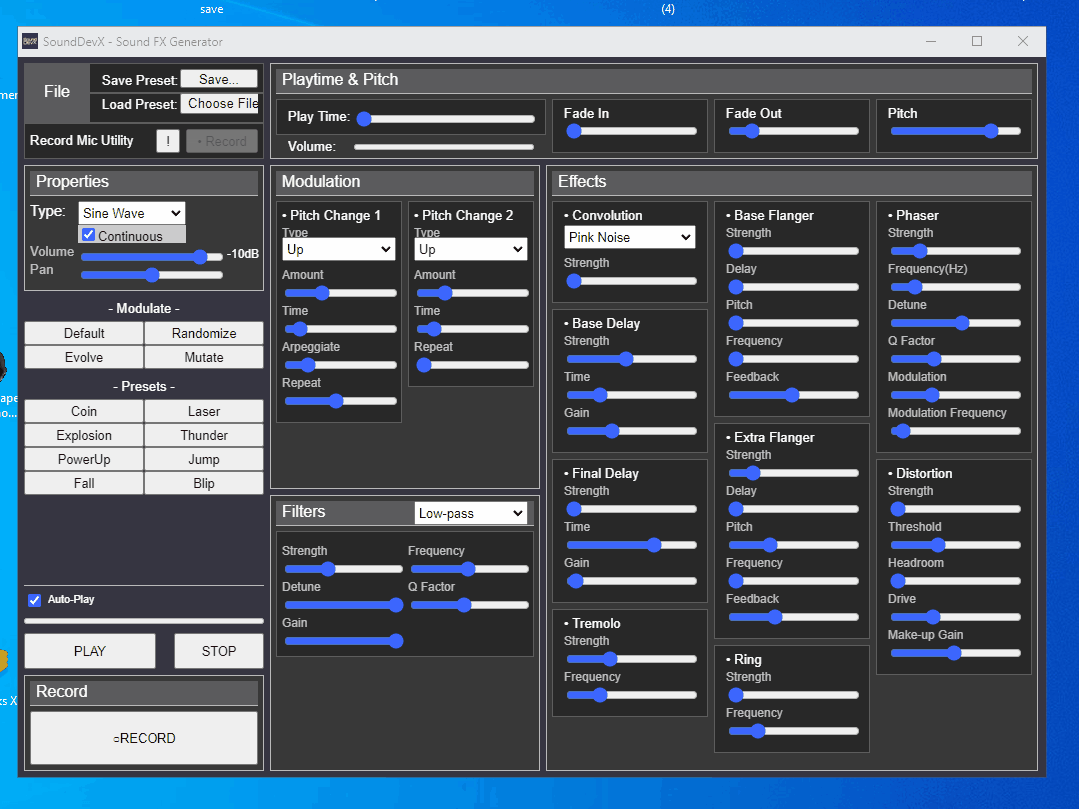Click the RECORD control in the Record panel
This screenshot has height=809, width=1079.
pos(143,737)
